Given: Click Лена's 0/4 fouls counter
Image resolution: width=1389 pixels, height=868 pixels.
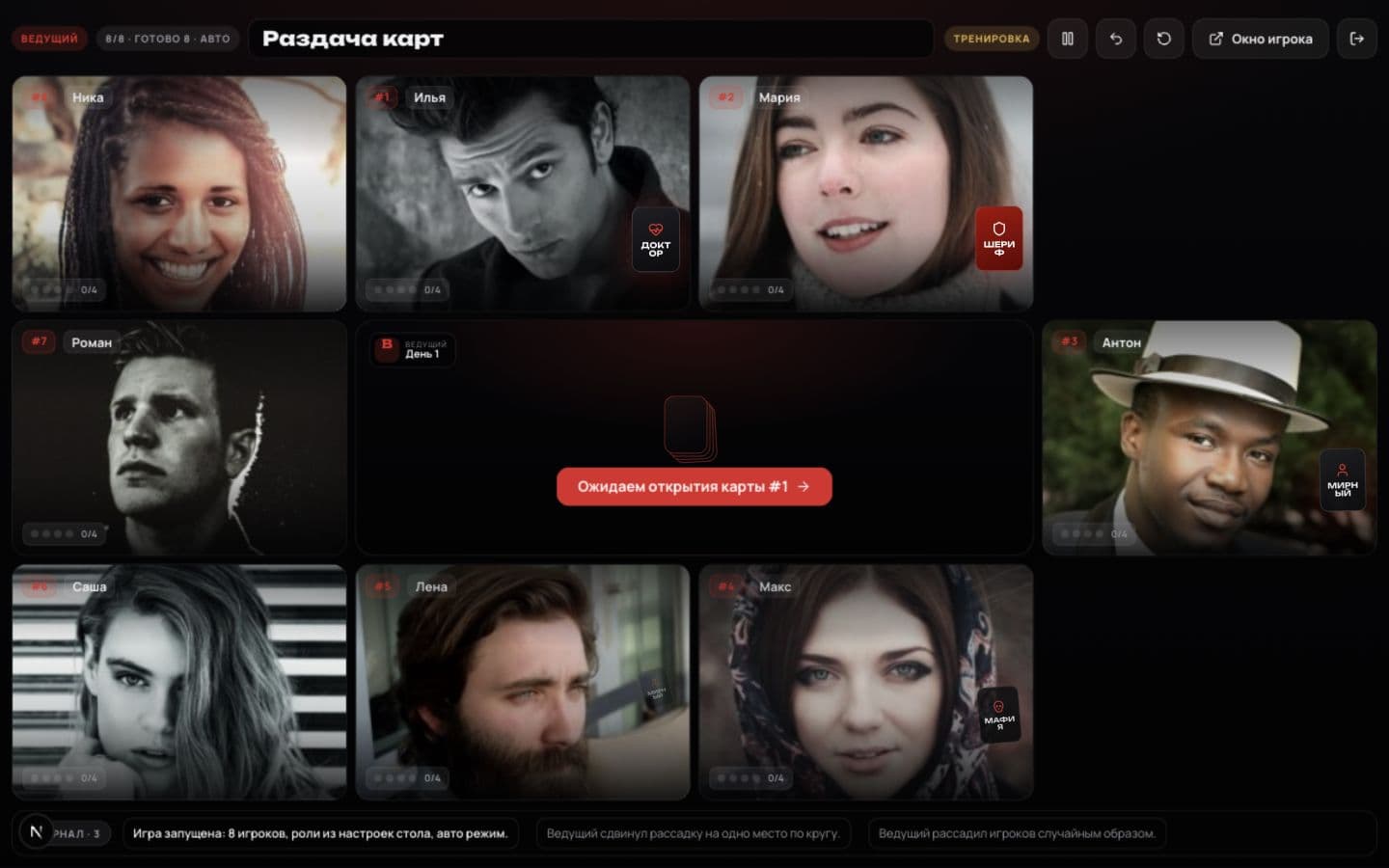Looking at the screenshot, I should point(407,777).
